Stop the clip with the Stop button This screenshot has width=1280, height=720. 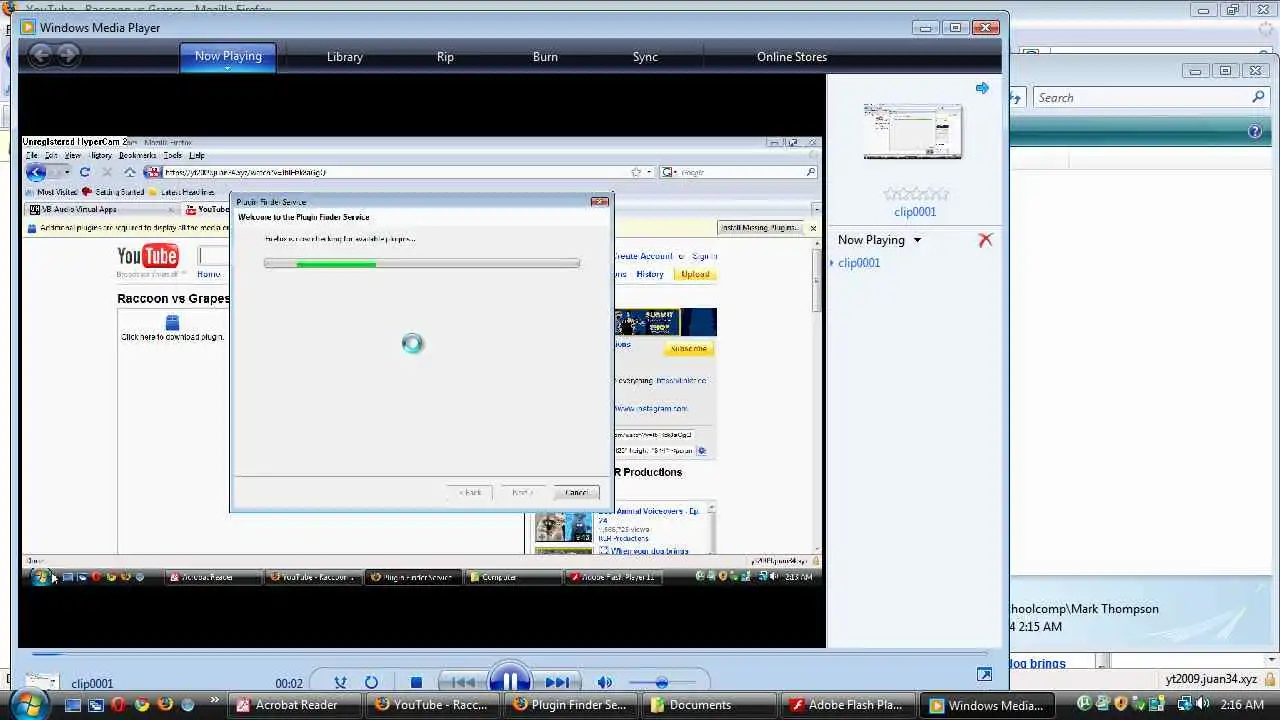point(416,683)
